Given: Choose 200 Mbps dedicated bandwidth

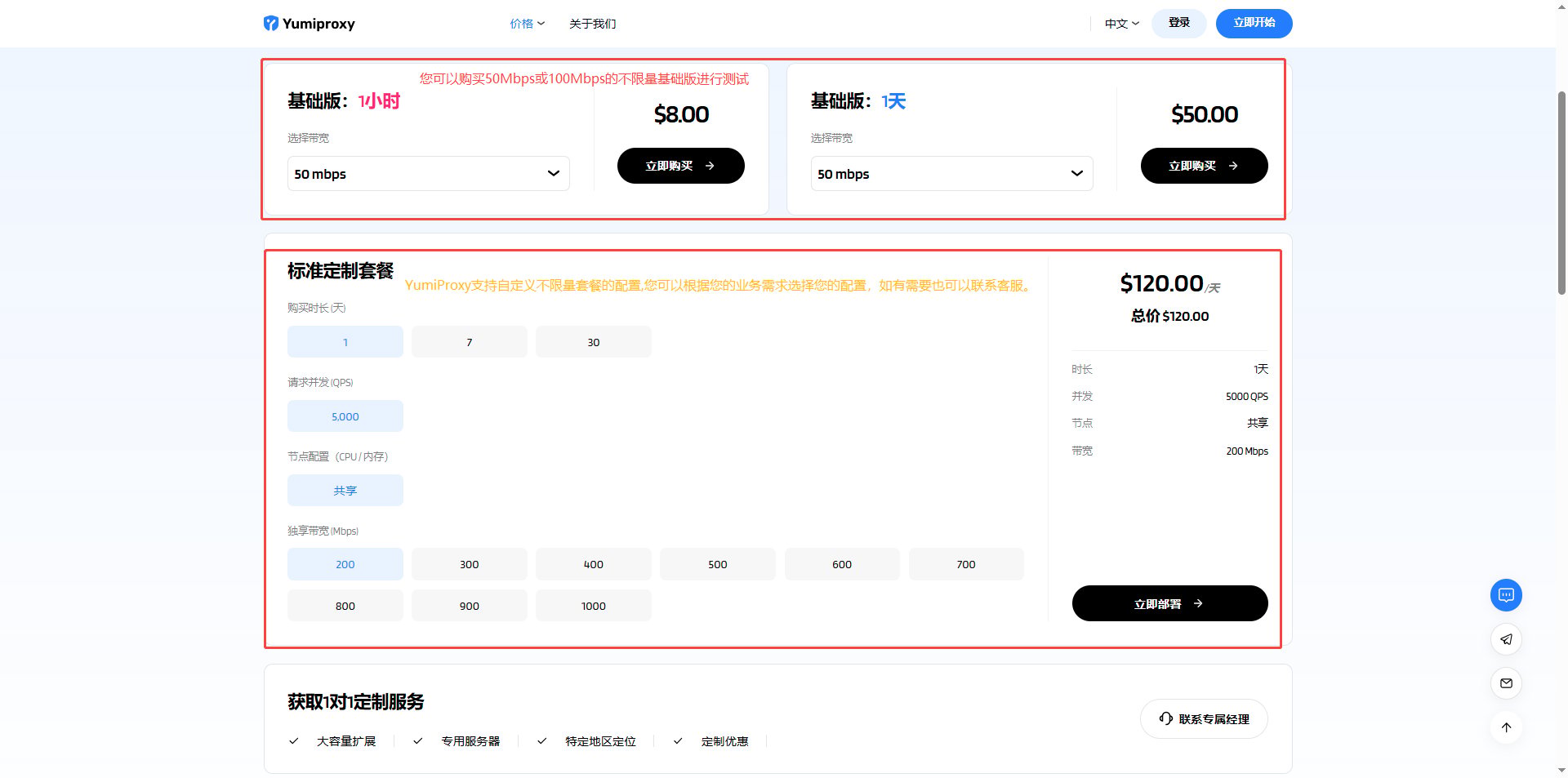Looking at the screenshot, I should pos(345,564).
